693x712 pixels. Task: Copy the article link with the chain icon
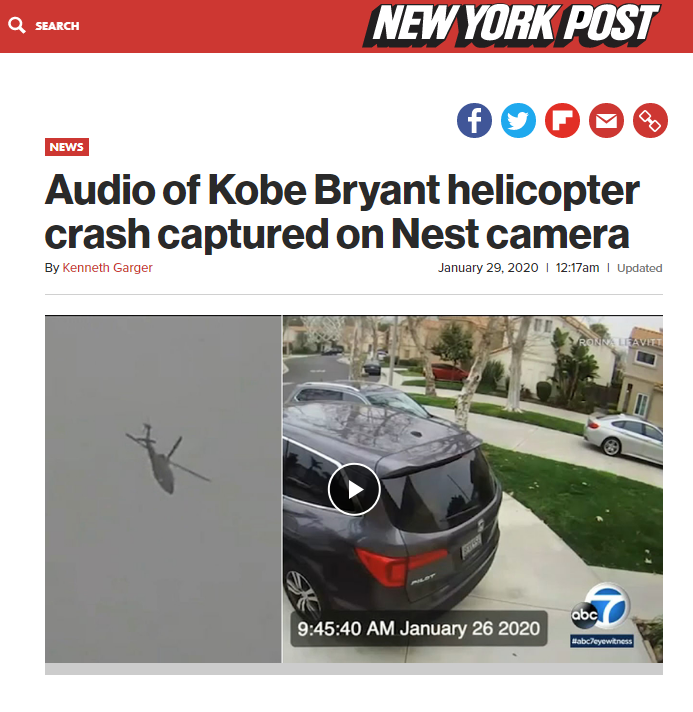pyautogui.click(x=650, y=120)
